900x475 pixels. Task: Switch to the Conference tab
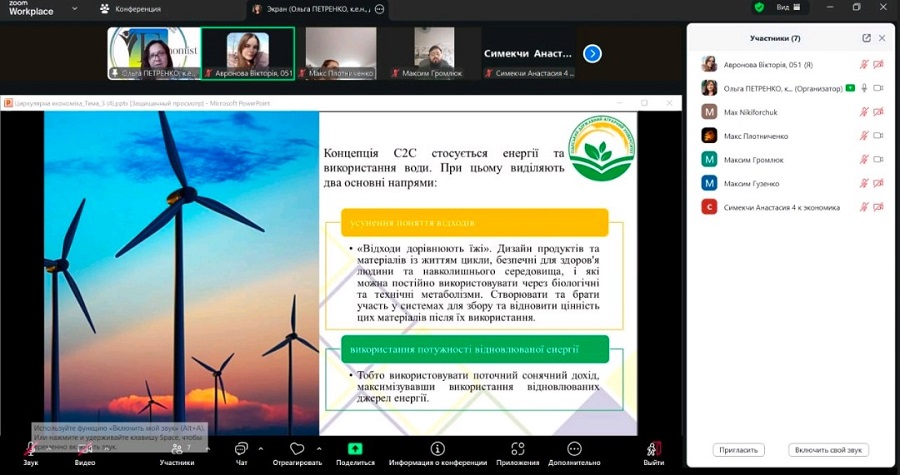point(130,9)
